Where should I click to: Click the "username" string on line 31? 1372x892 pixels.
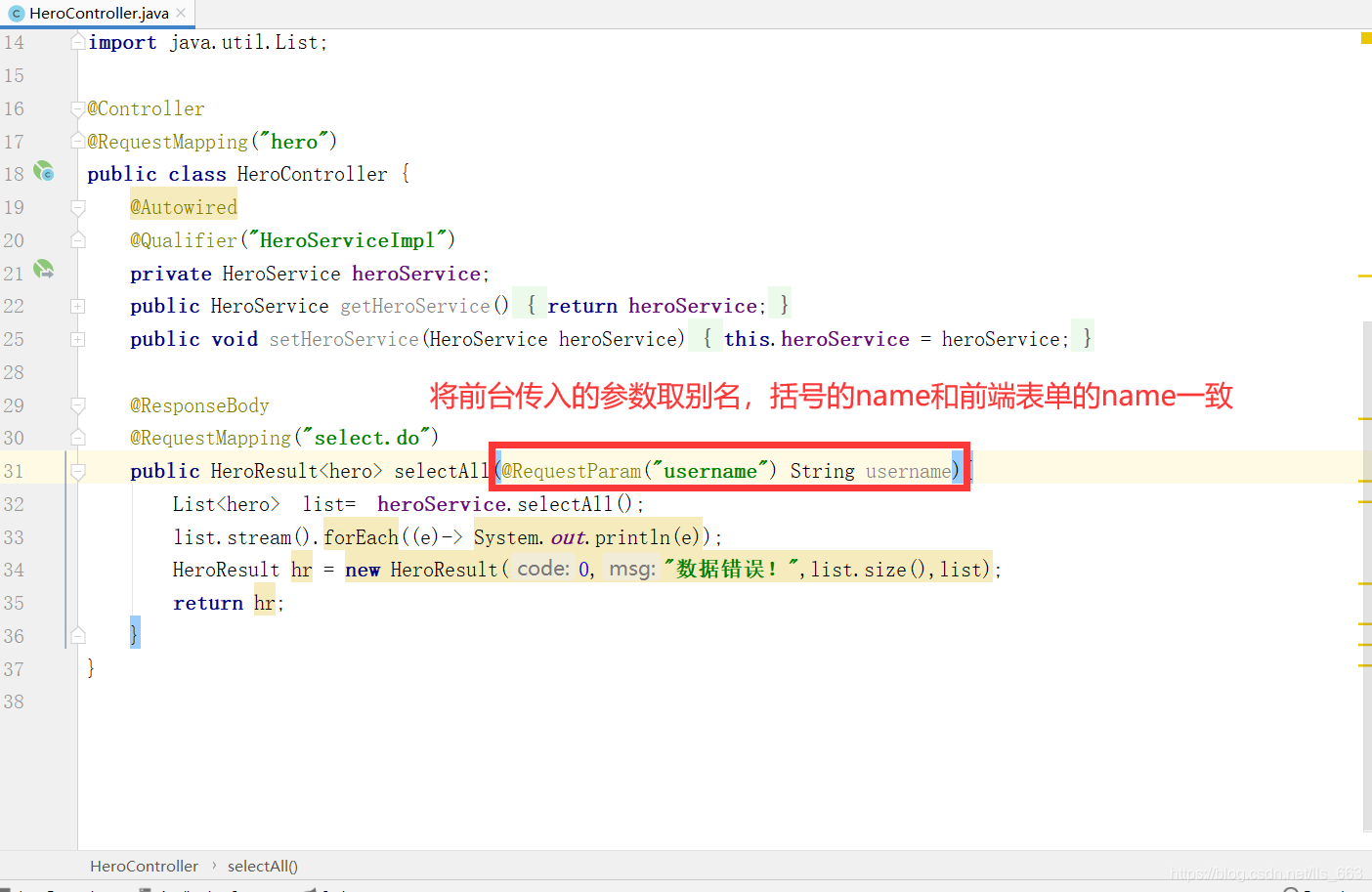coord(710,471)
